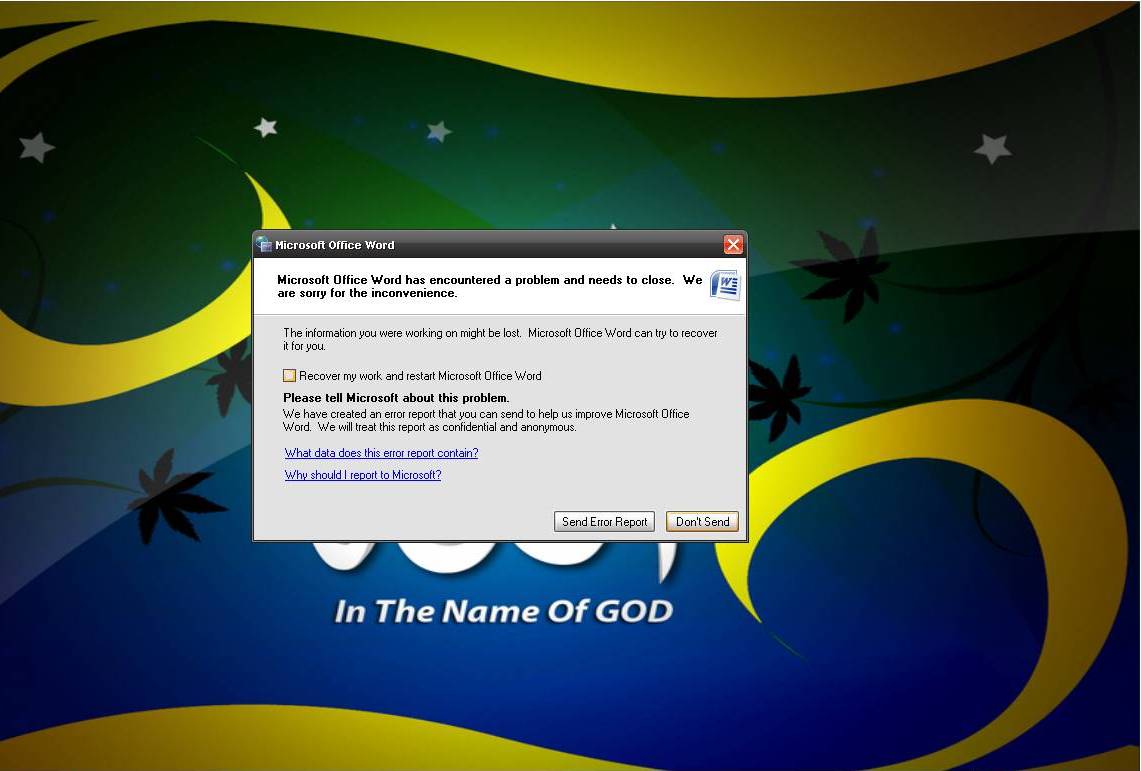Click the Microsoft Office Word title bar text

click(x=335, y=245)
